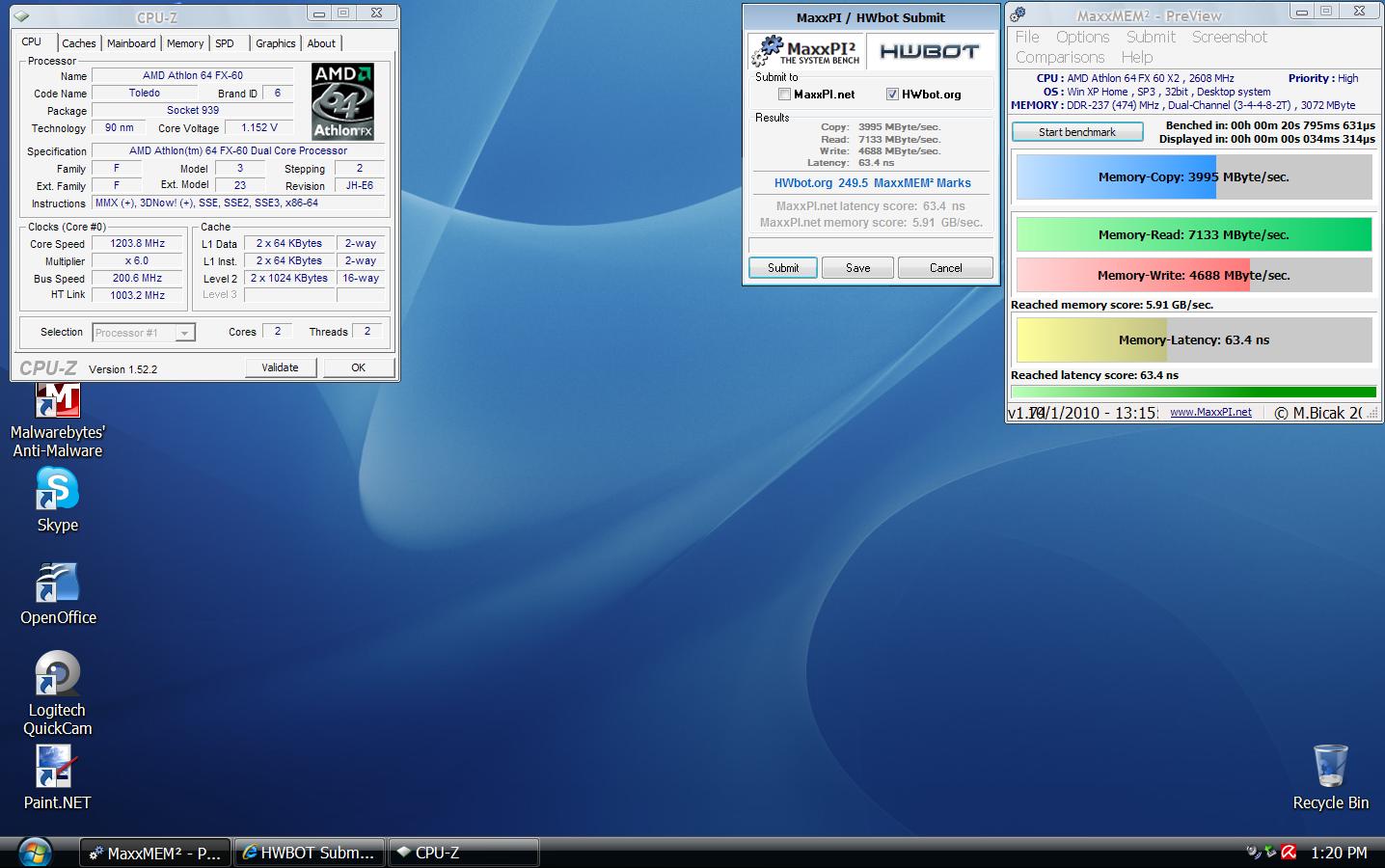Select the CPU tab in CPU-Z
The image size is (1385, 868).
[32, 41]
